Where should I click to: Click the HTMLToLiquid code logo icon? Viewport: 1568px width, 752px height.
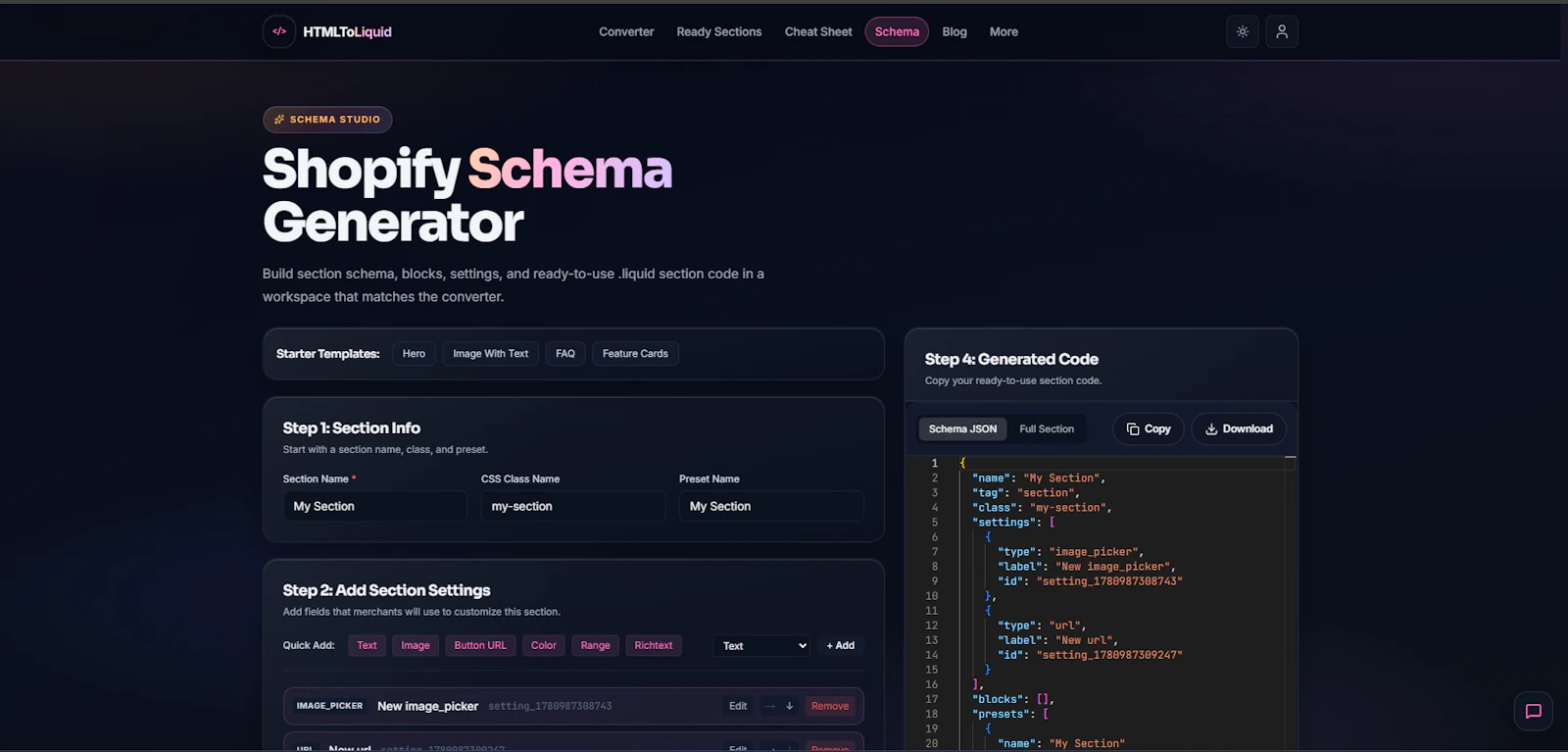(279, 31)
